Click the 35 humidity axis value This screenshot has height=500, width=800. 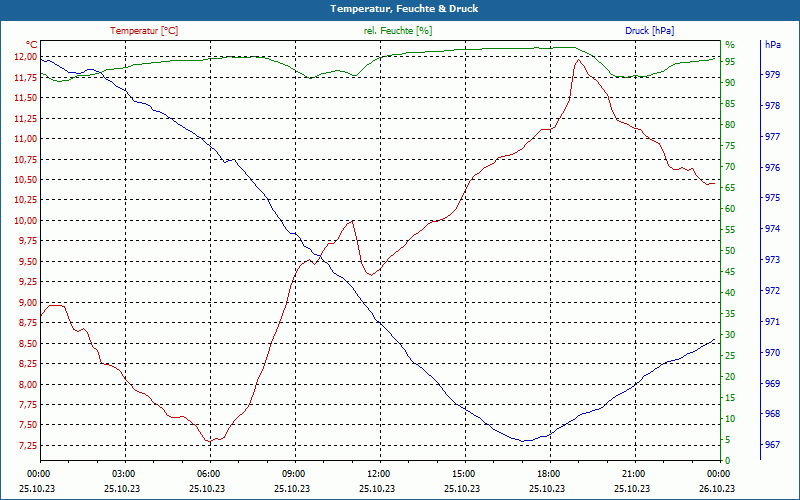(730, 313)
